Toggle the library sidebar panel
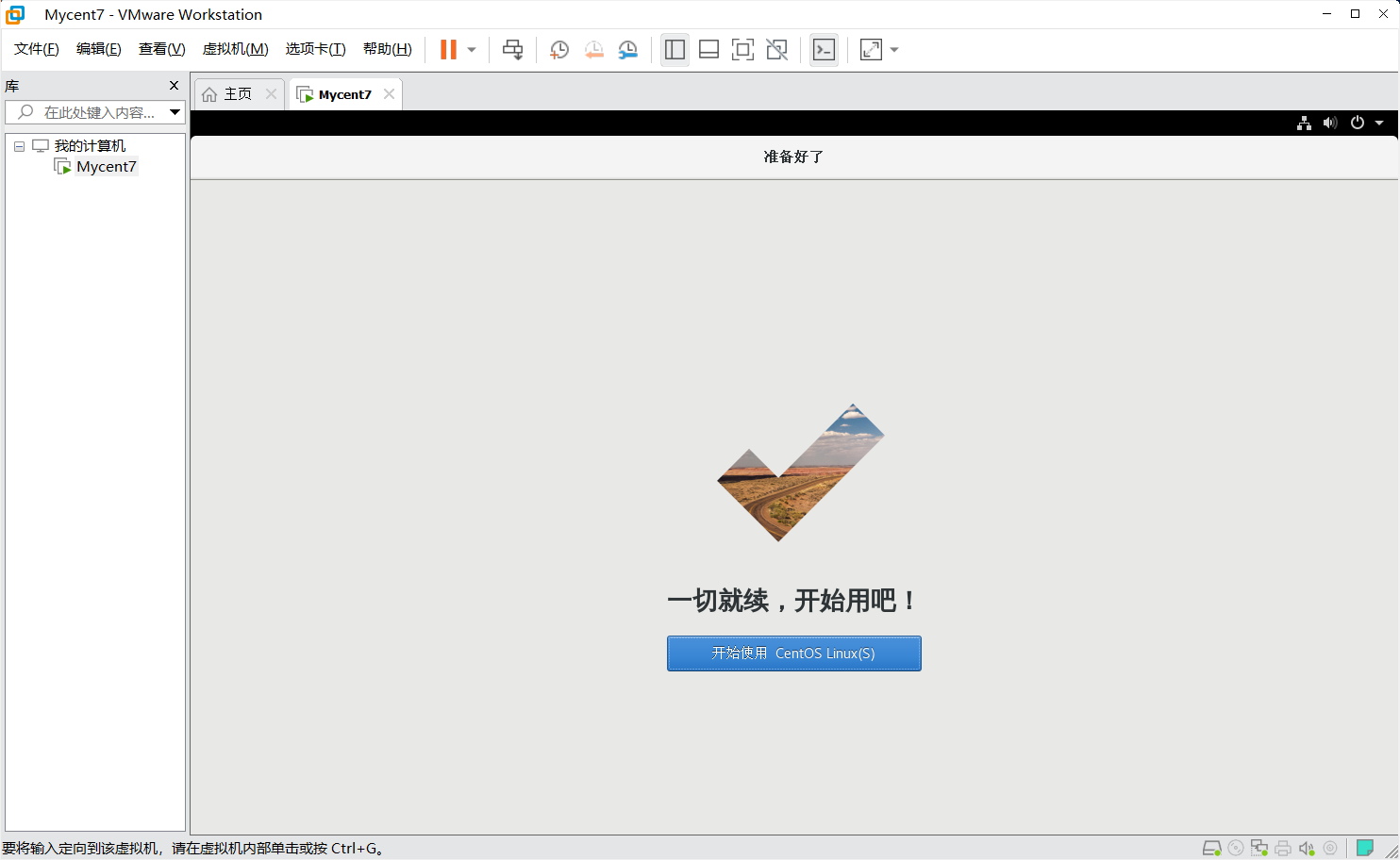This screenshot has height=860, width=1400. click(675, 49)
